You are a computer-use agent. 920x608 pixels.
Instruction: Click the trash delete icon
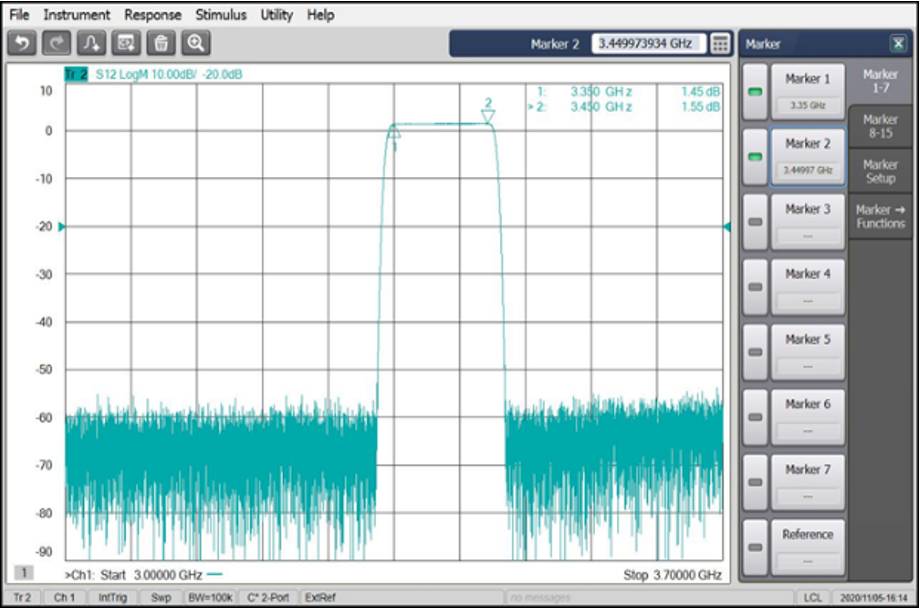coord(161,43)
